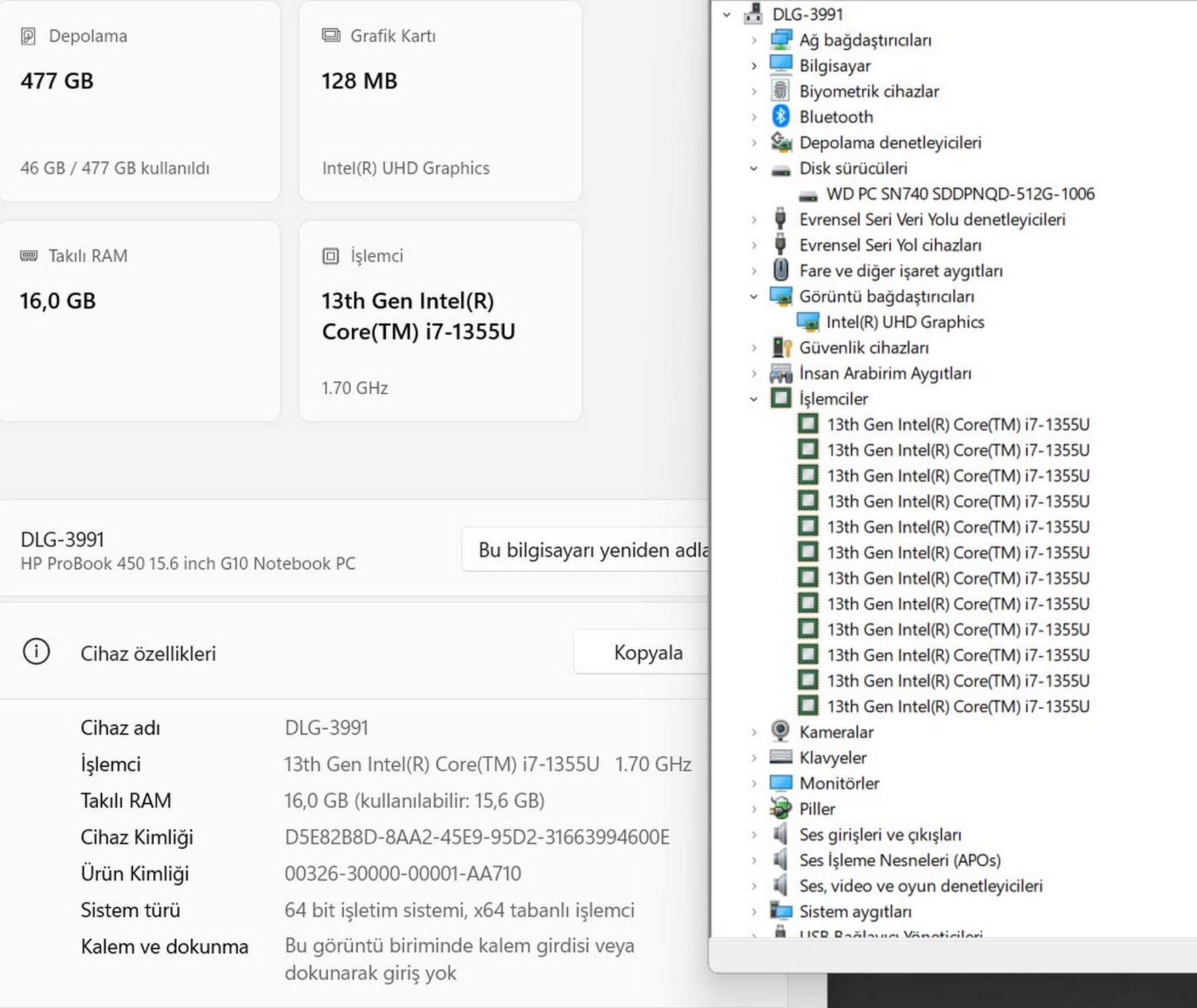The width and height of the screenshot is (1197, 1008).
Task: Collapse the DLG-3991 root node
Action: pyautogui.click(x=727, y=14)
